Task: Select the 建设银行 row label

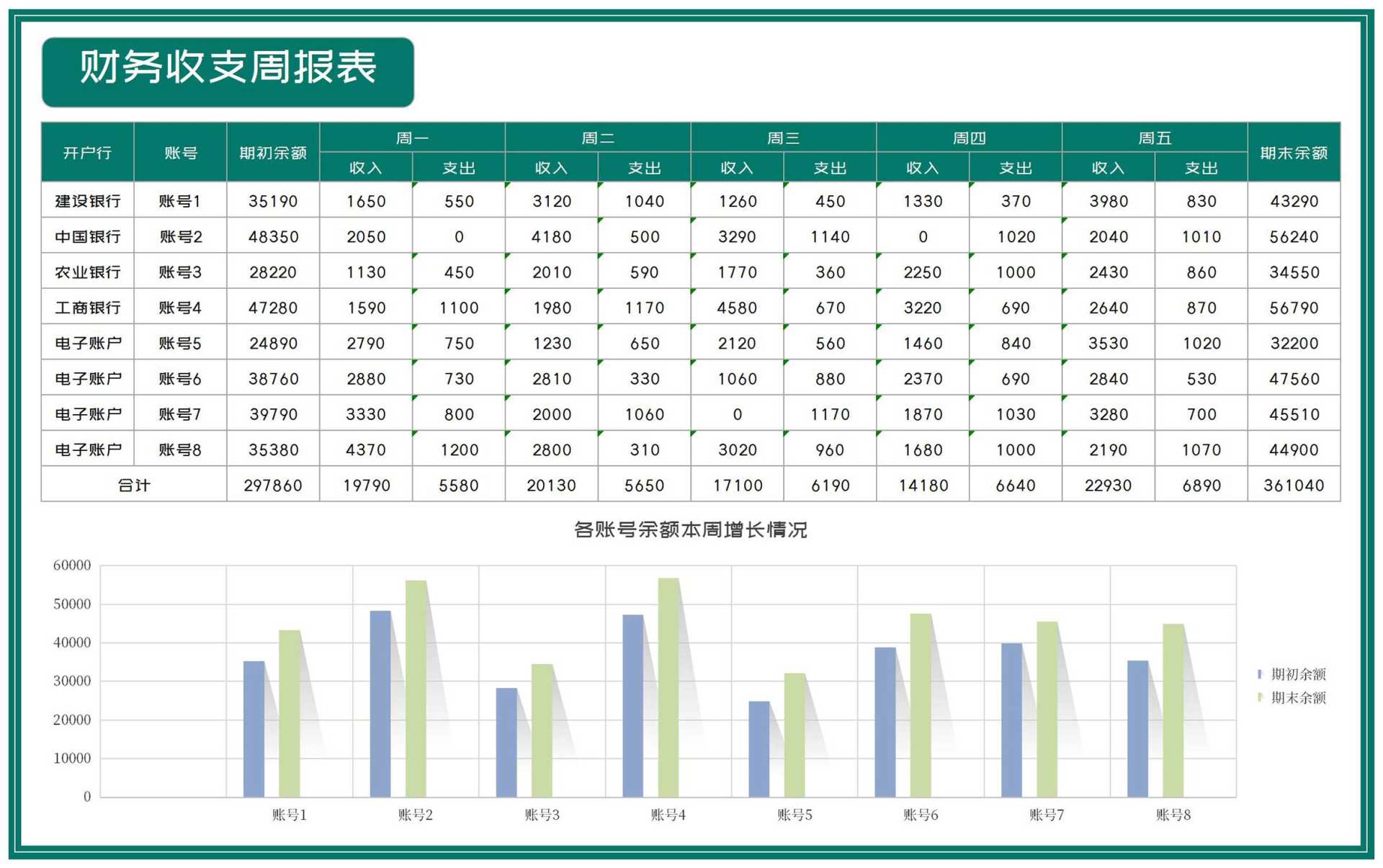Action: click(87, 201)
